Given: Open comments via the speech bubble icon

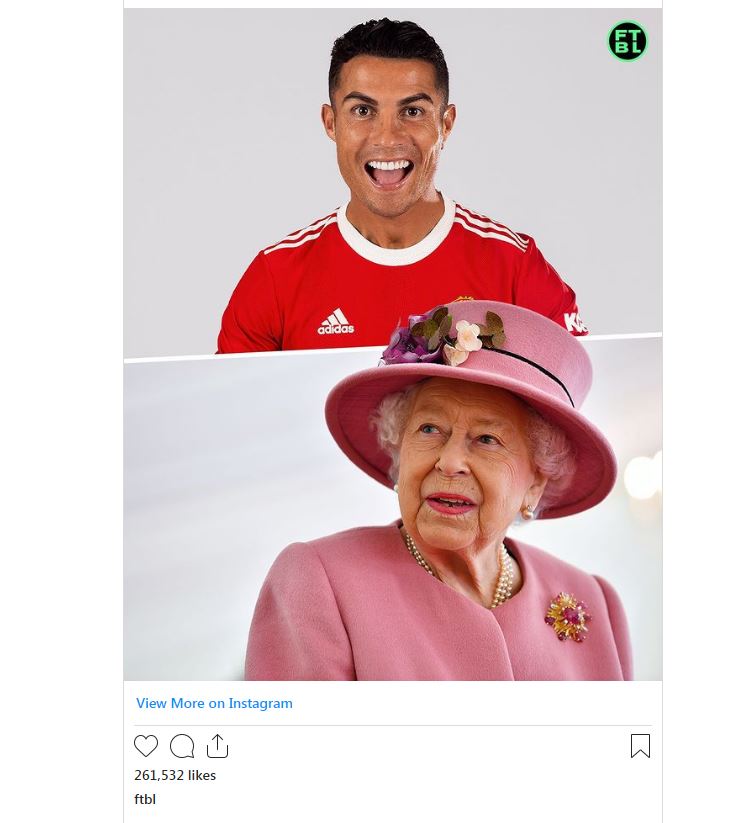Looking at the screenshot, I should click(x=182, y=746).
